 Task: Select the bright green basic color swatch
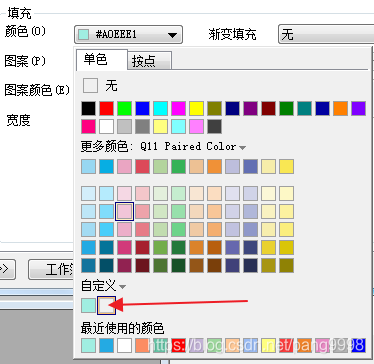124,109
